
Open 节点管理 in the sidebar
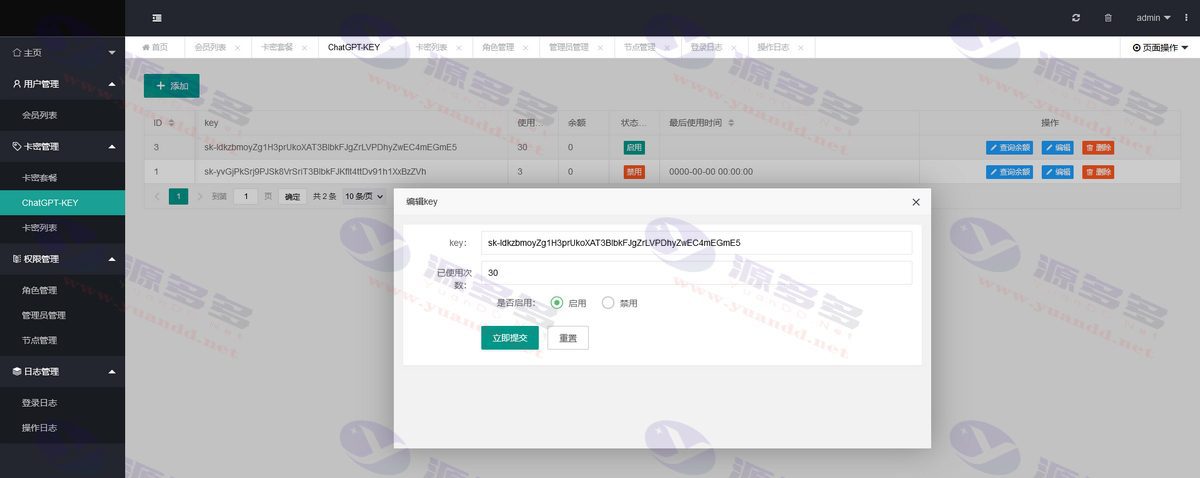(62, 340)
